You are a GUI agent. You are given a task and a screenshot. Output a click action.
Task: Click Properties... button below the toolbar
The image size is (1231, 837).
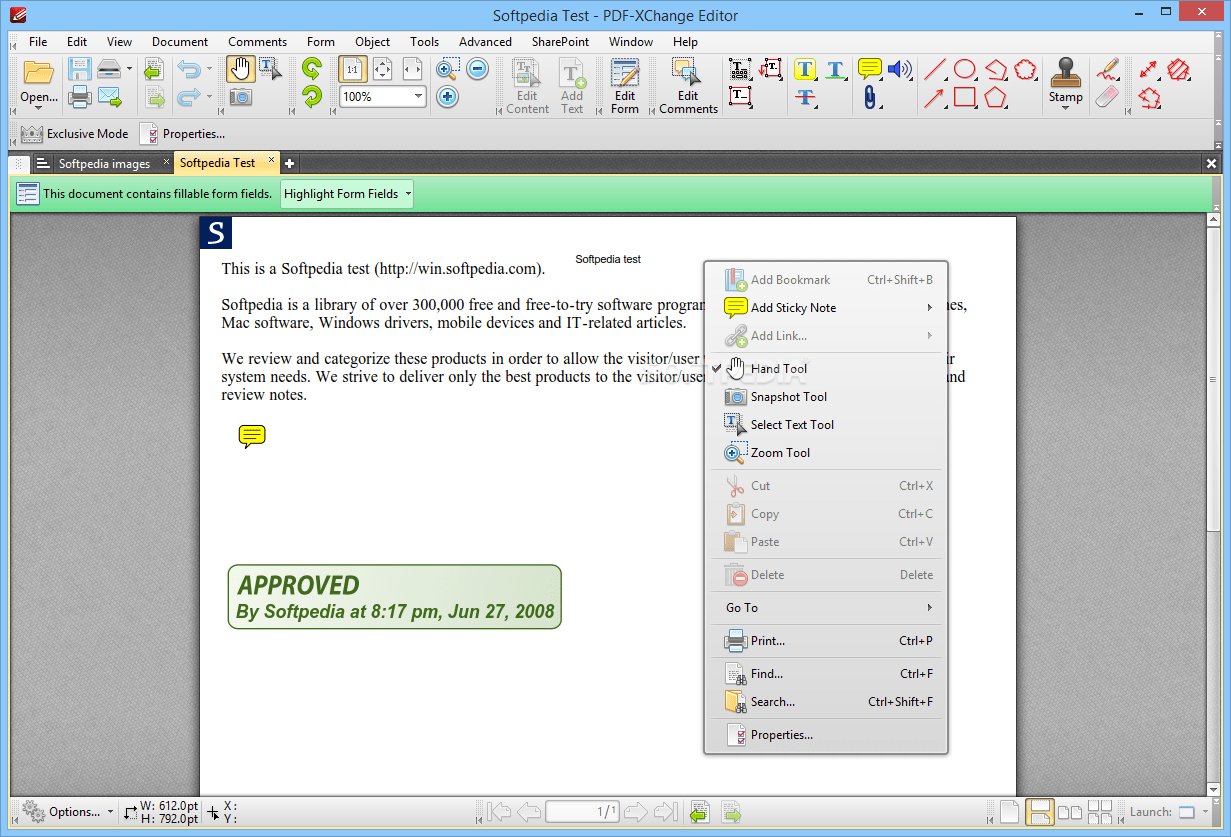pos(182,134)
